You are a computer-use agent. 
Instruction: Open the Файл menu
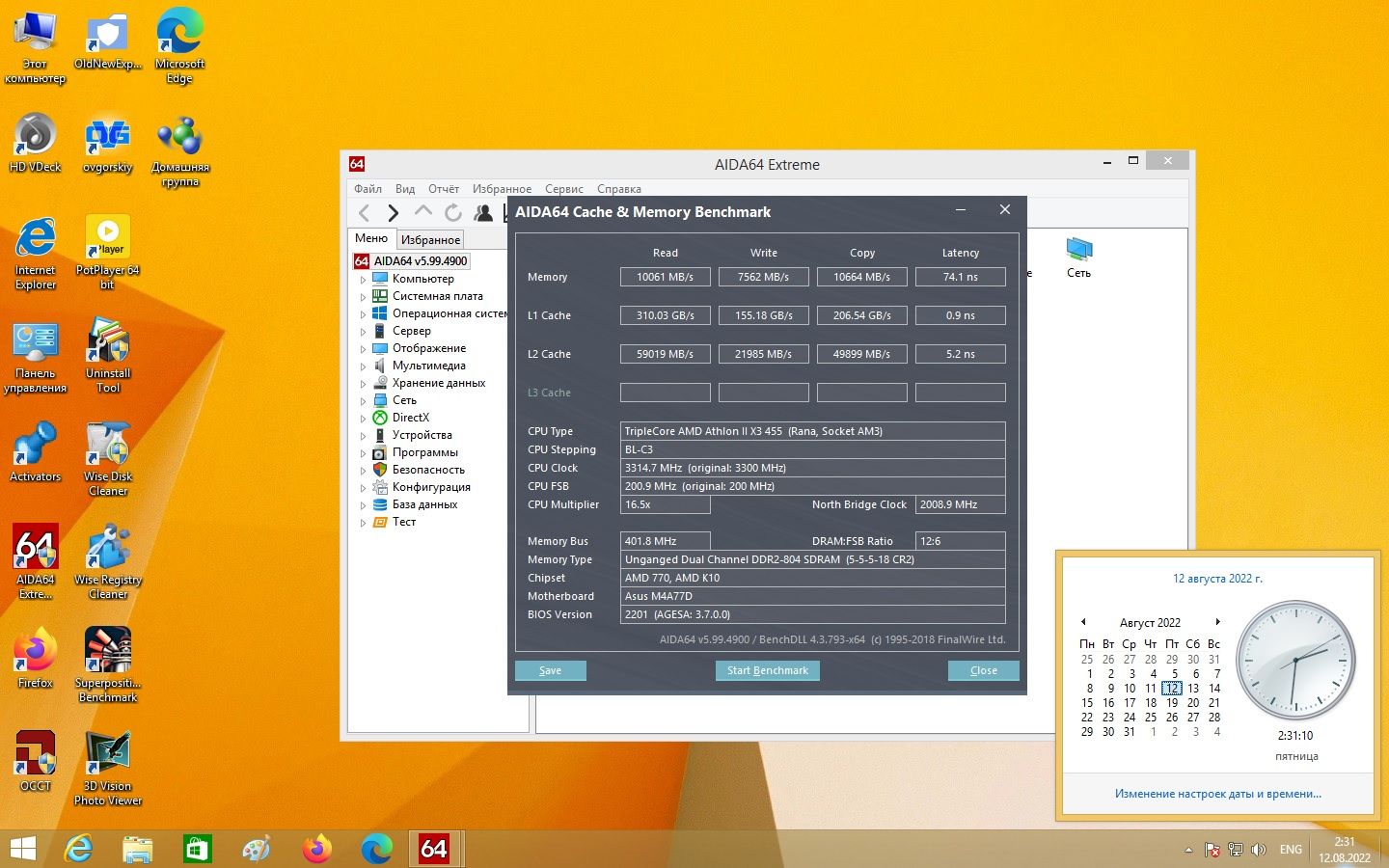click(368, 189)
